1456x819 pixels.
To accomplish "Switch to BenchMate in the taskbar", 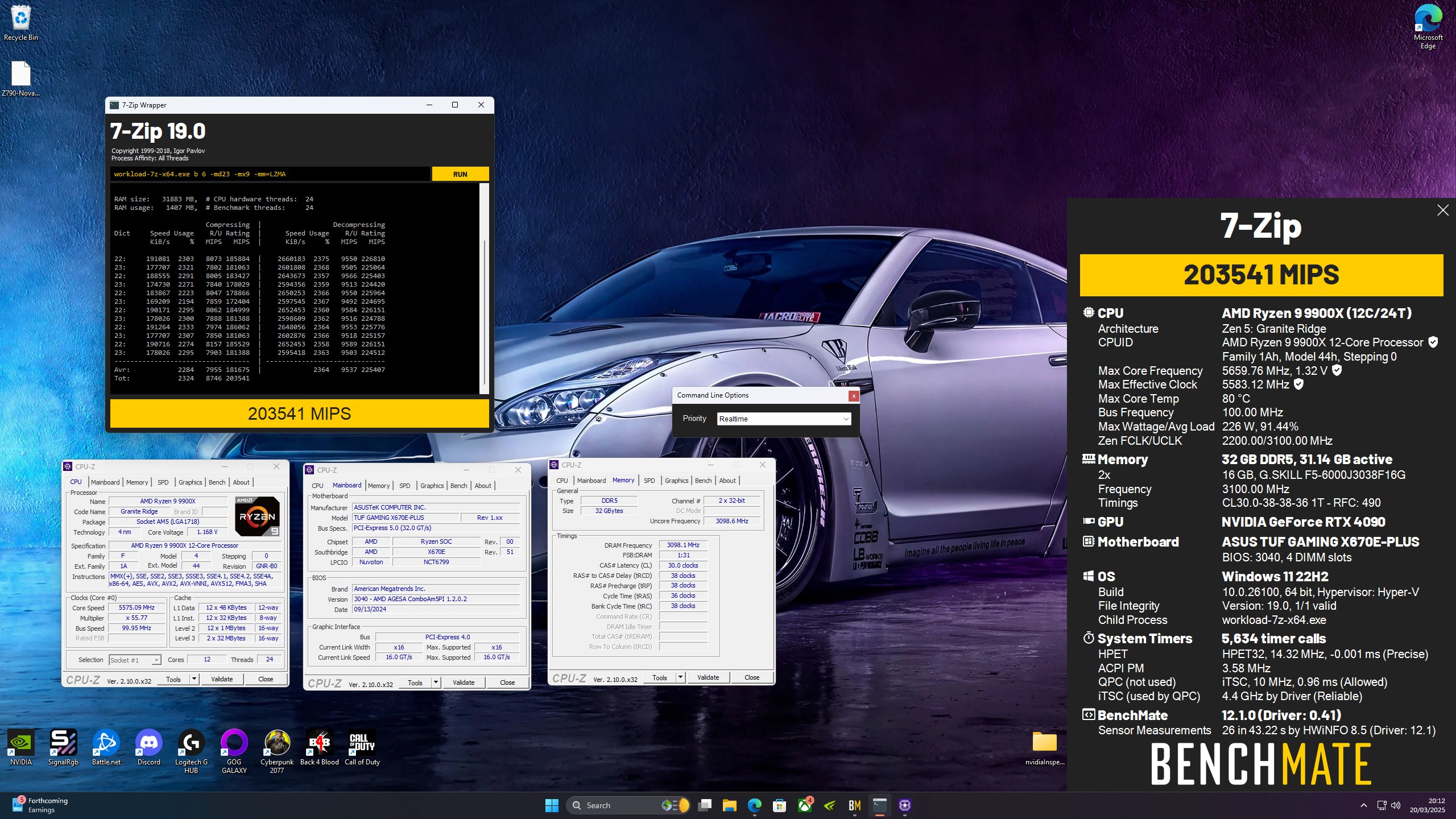I will 855,805.
